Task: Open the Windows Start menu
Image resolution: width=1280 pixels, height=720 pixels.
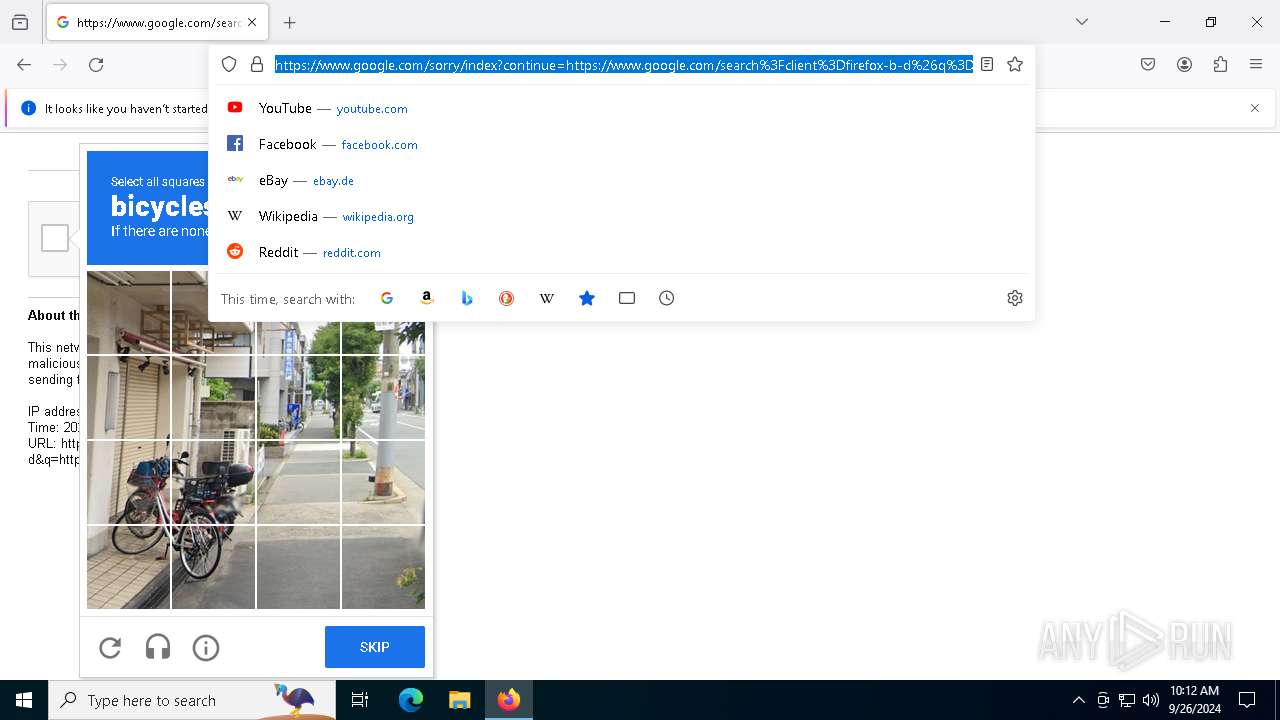Action: pyautogui.click(x=24, y=700)
